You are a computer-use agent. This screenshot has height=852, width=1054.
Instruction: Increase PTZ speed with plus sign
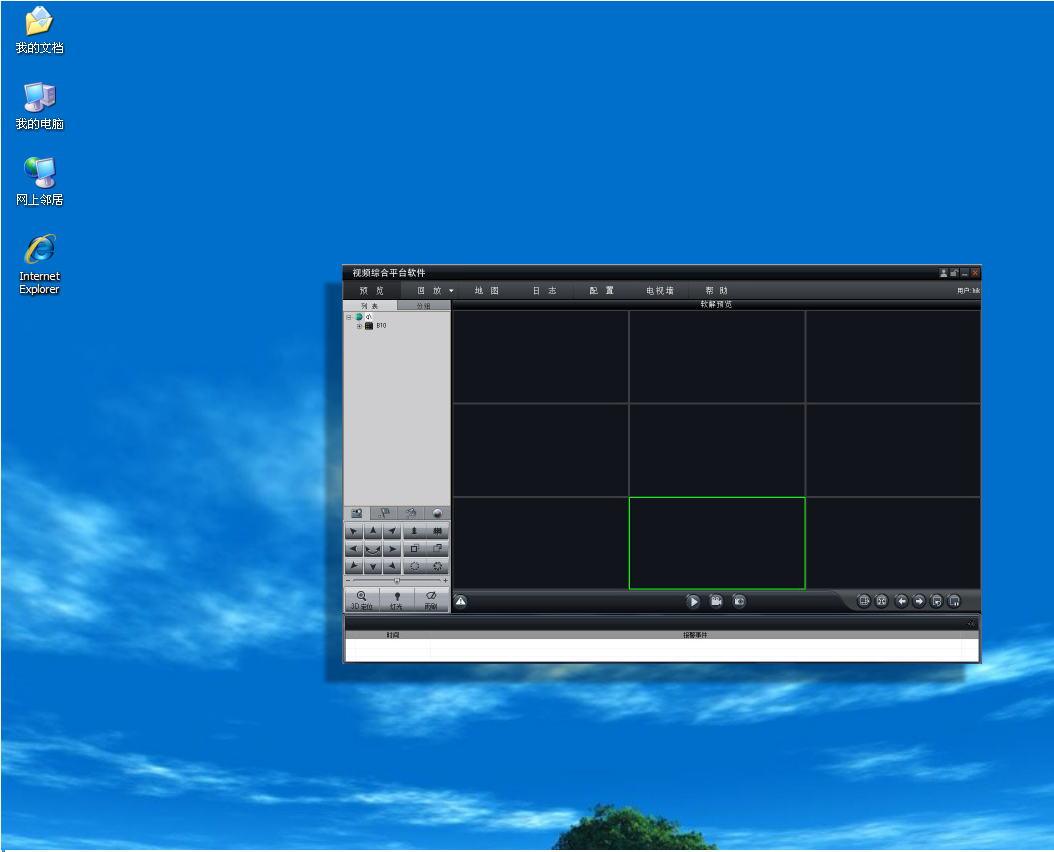click(445, 580)
